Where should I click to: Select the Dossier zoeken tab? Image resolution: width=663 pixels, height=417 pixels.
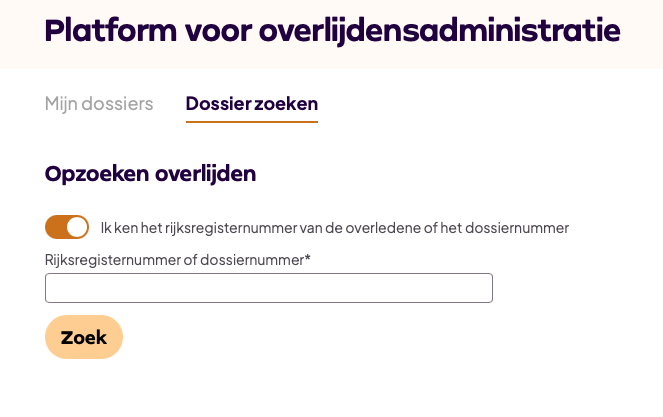252,103
